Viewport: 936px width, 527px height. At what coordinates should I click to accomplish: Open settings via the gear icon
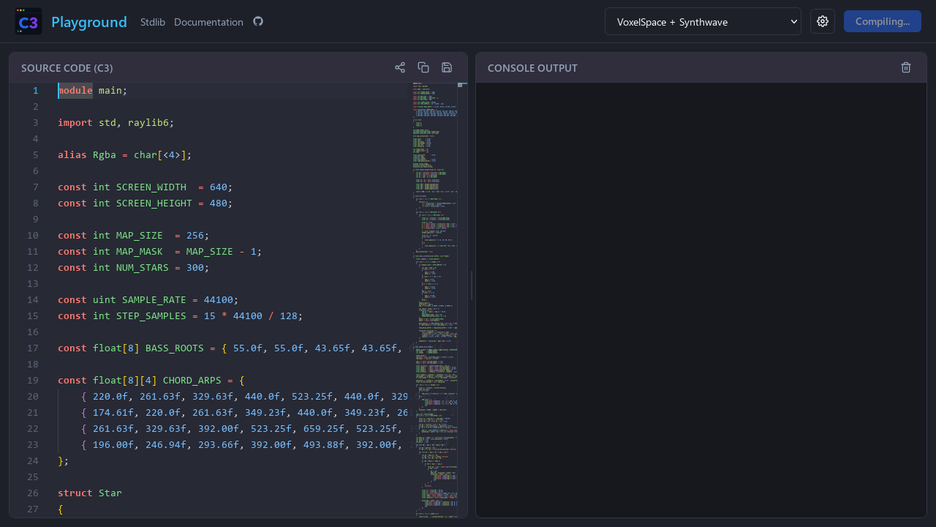(x=822, y=21)
